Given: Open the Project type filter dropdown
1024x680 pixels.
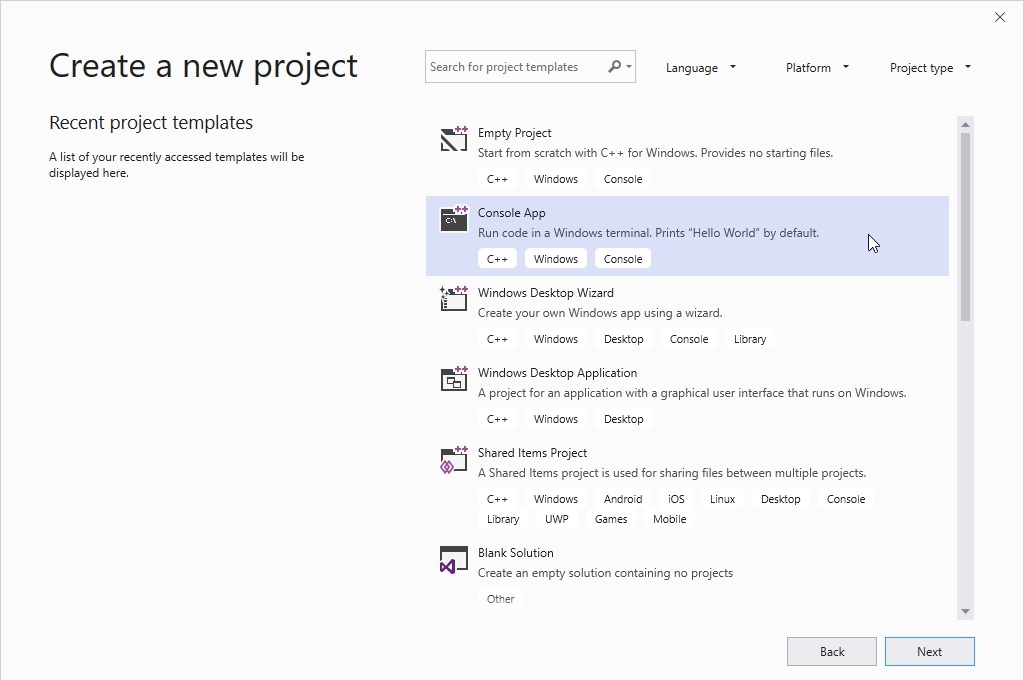Looking at the screenshot, I should pyautogui.click(x=930, y=67).
